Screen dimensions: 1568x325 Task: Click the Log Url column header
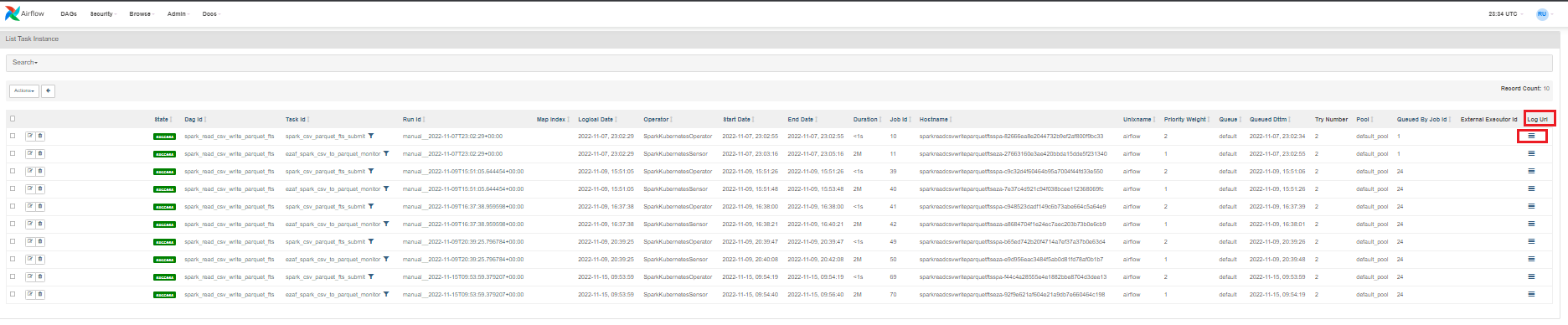point(1537,119)
